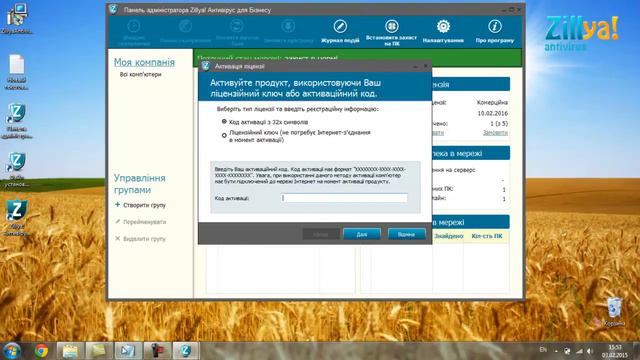The width and height of the screenshot is (640, 360).
Task: Click license expiry date 10.02.2016
Action: tap(493, 113)
